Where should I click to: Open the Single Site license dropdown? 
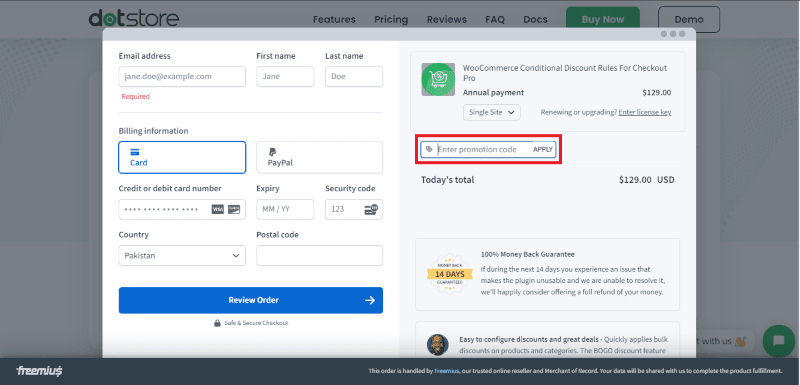491,113
